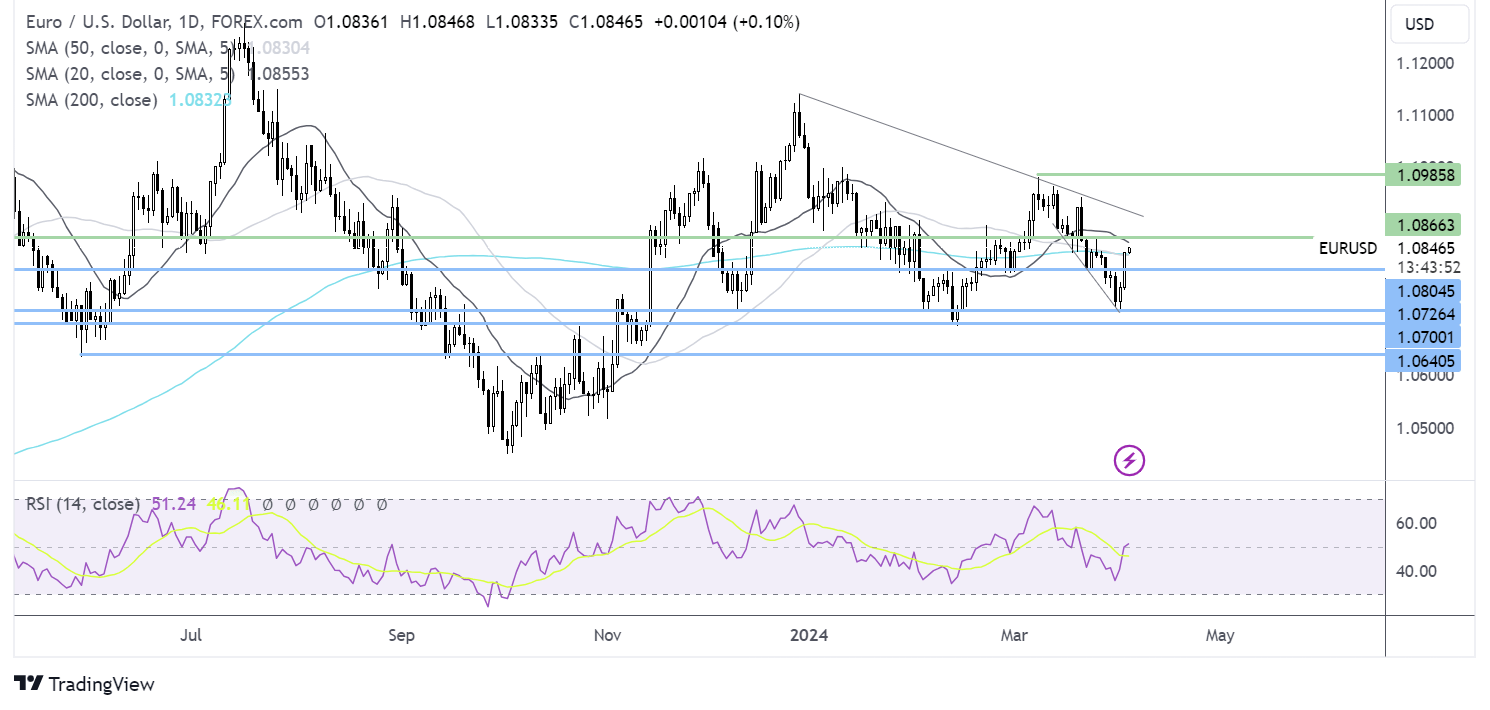Screen dimensions: 1490x710
Task: Click the 1.07001 price label
Action: click(1425, 337)
